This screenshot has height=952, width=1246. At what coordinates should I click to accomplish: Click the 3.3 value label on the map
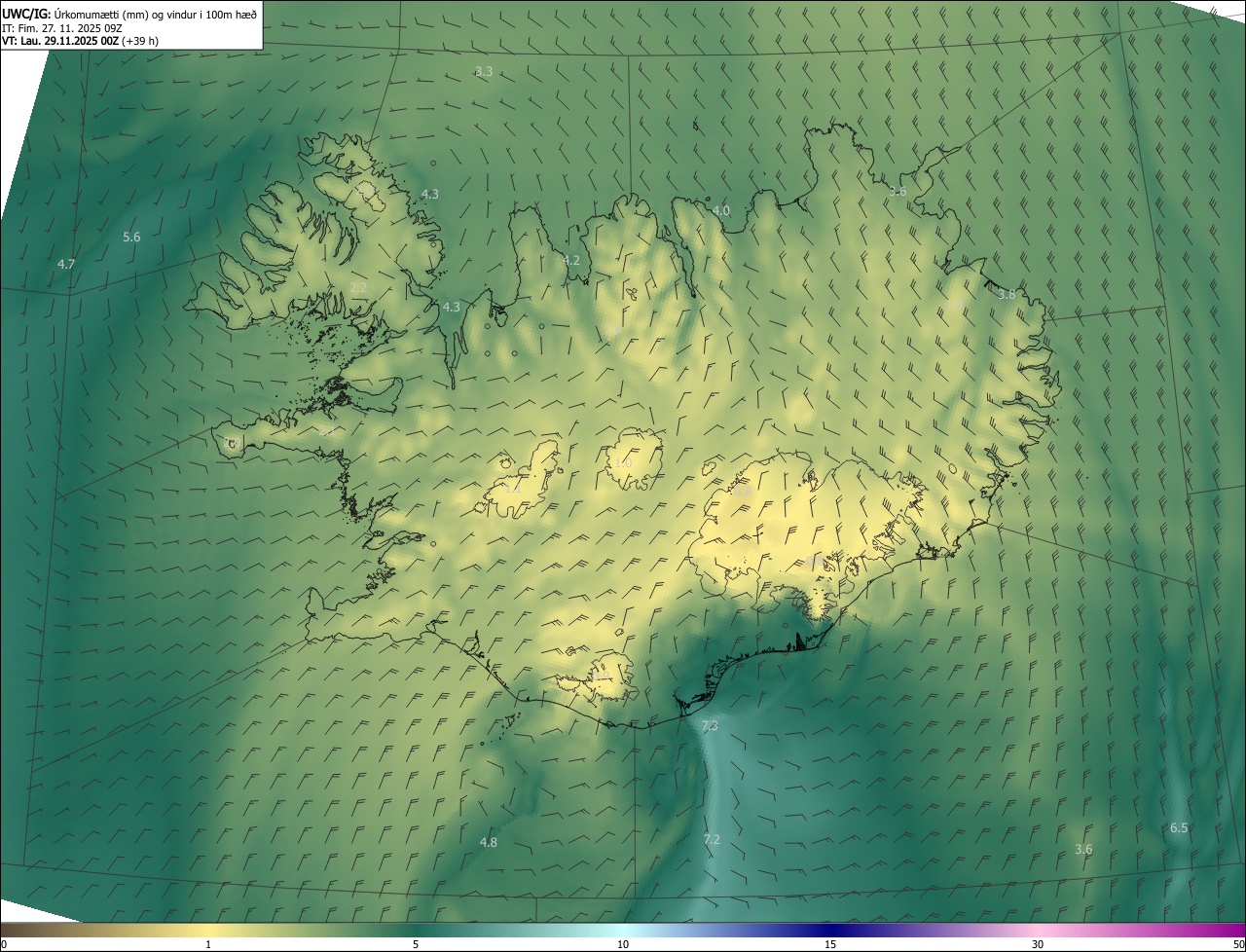pyautogui.click(x=484, y=72)
